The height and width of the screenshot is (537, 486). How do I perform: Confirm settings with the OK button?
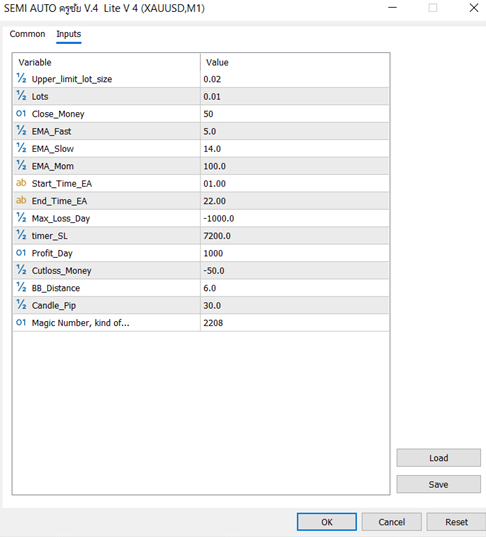327,522
